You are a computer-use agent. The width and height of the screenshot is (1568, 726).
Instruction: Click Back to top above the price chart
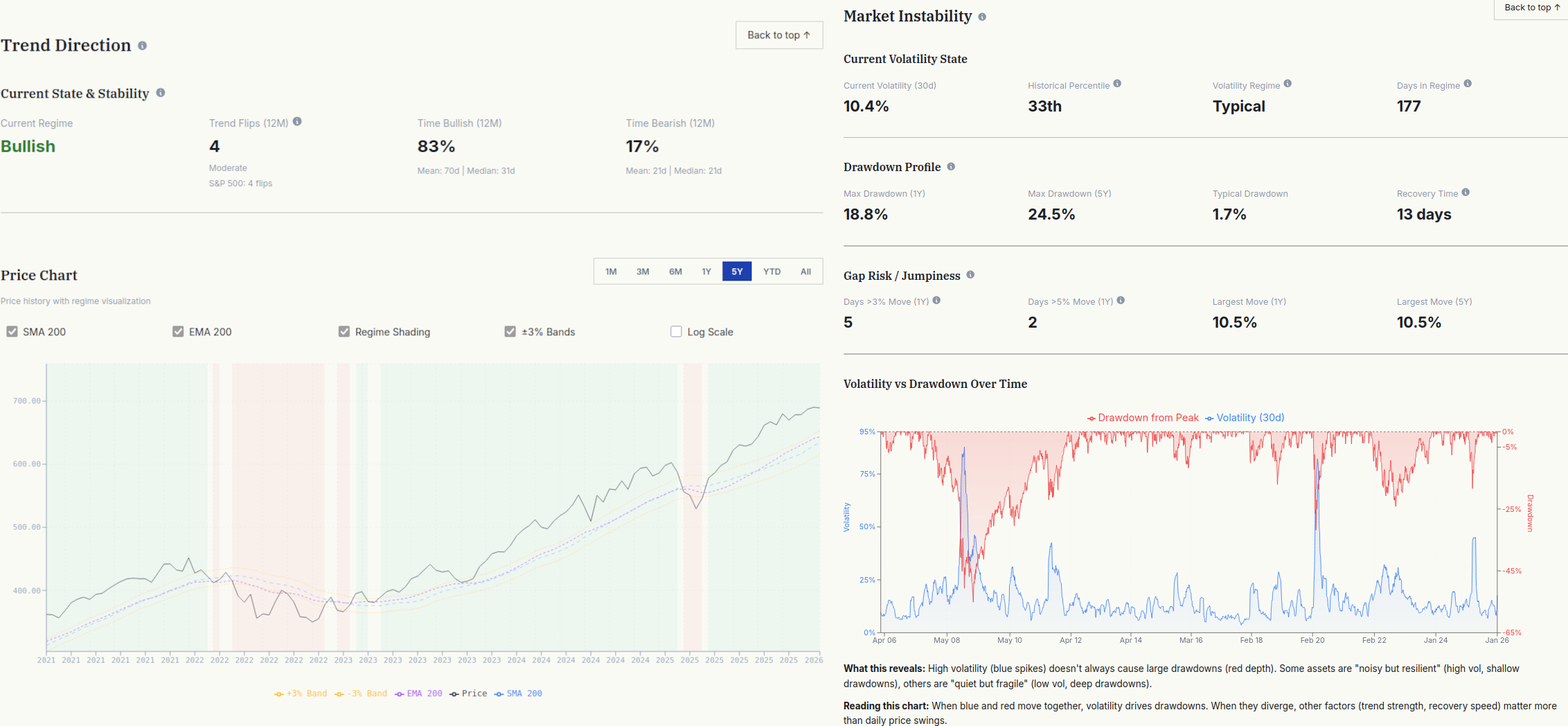pyautogui.click(x=778, y=35)
